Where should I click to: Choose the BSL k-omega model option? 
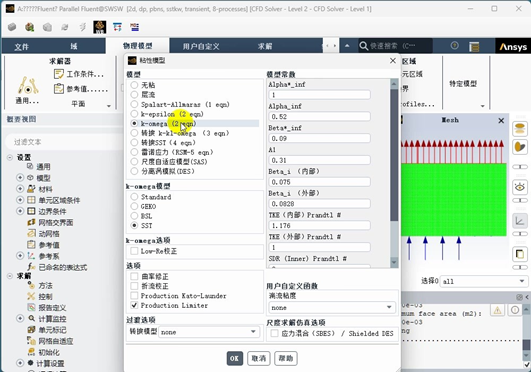134,216
